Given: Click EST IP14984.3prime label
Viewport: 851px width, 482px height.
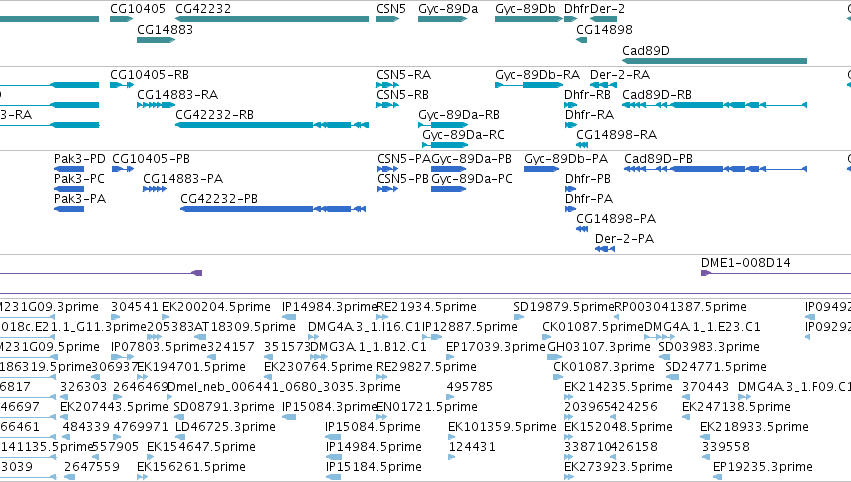Looking at the screenshot, I should coord(329,307).
